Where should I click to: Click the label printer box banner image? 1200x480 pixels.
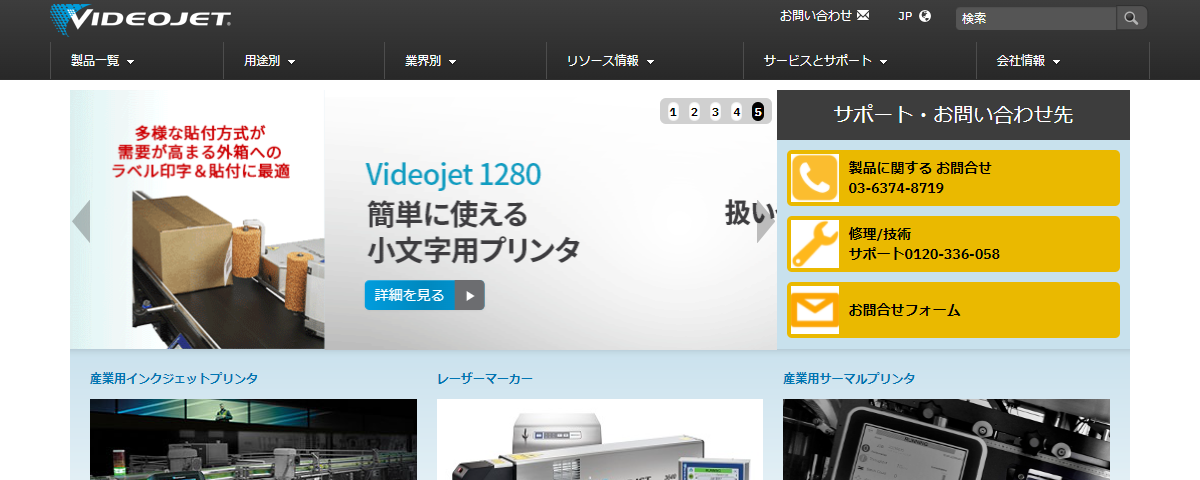[x=198, y=220]
